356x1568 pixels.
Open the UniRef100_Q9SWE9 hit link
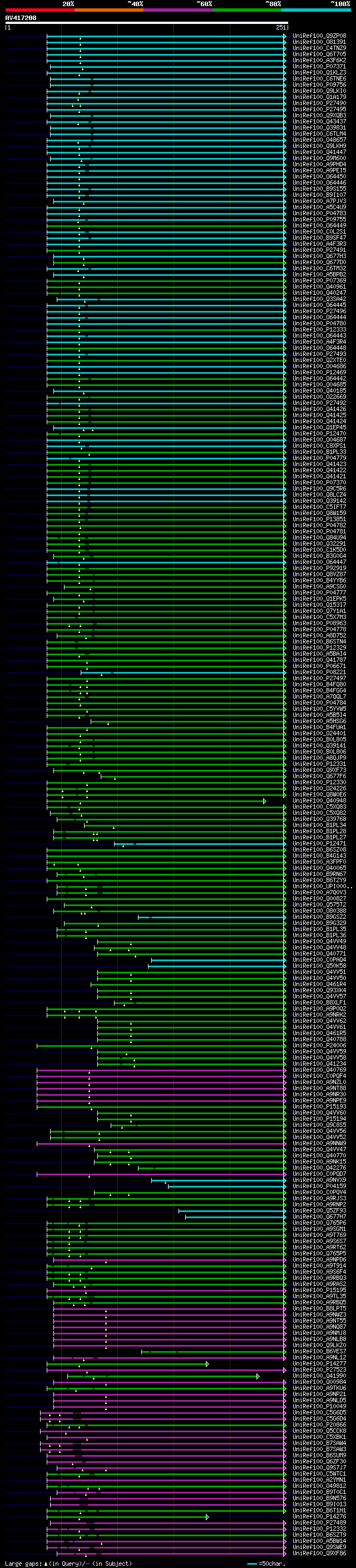pos(319,1547)
